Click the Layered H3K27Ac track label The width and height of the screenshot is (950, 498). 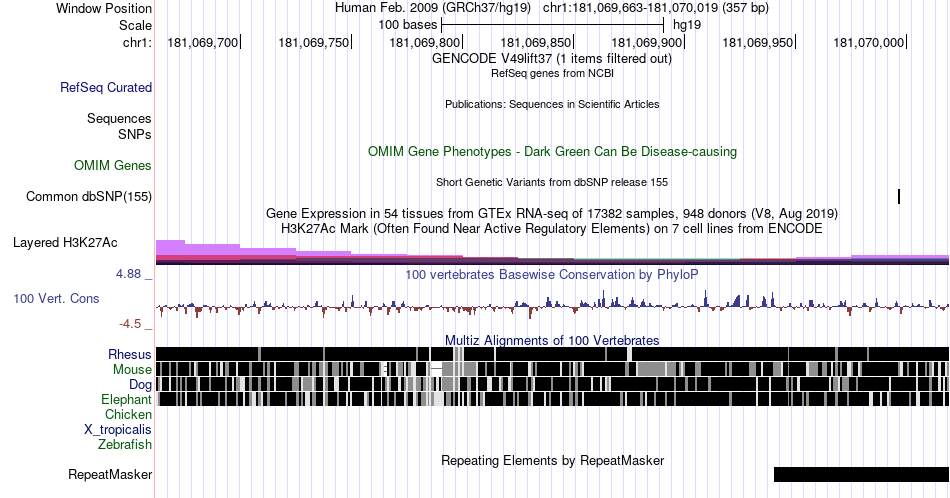tap(65, 242)
